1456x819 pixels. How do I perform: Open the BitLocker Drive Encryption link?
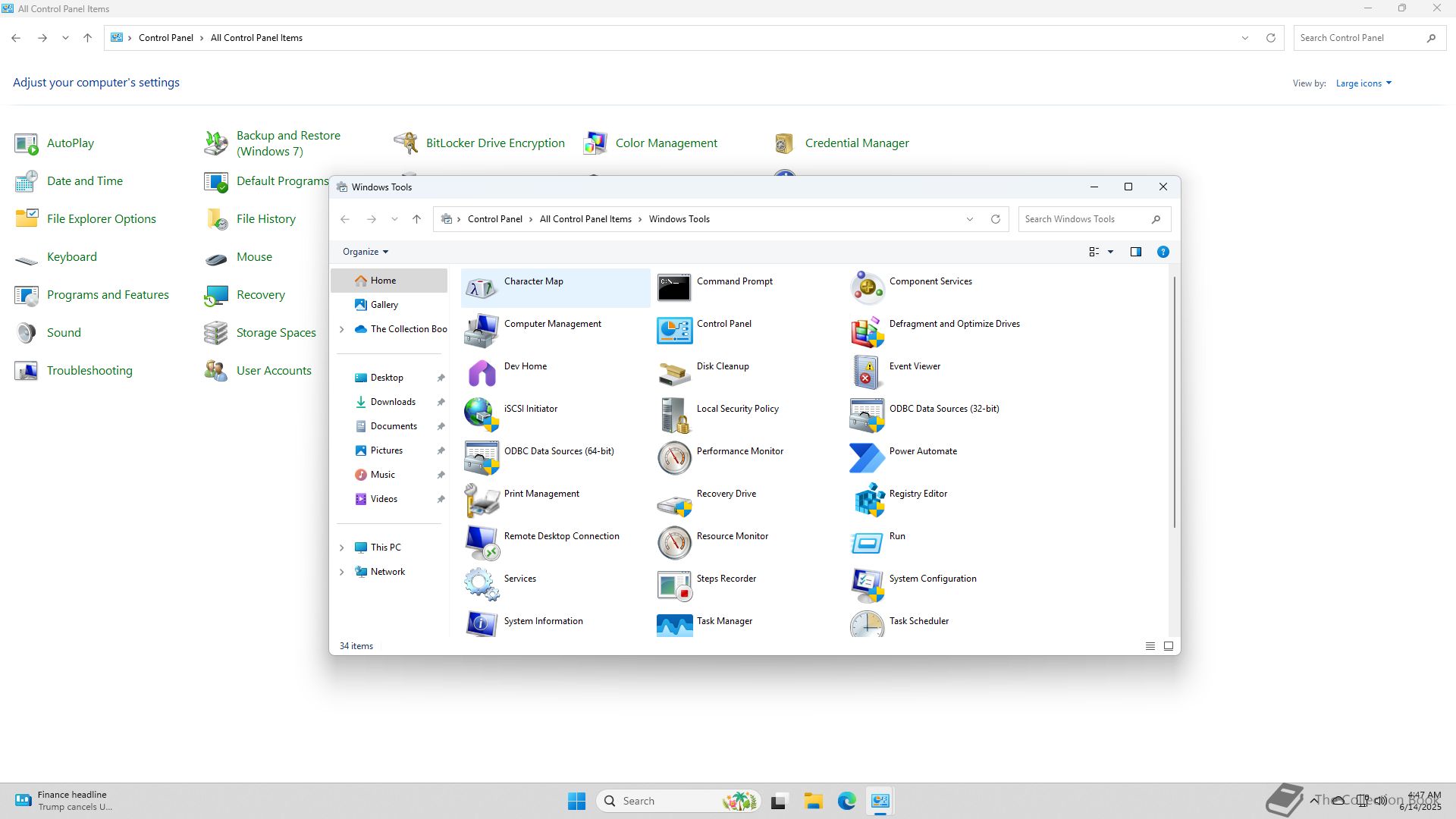494,143
